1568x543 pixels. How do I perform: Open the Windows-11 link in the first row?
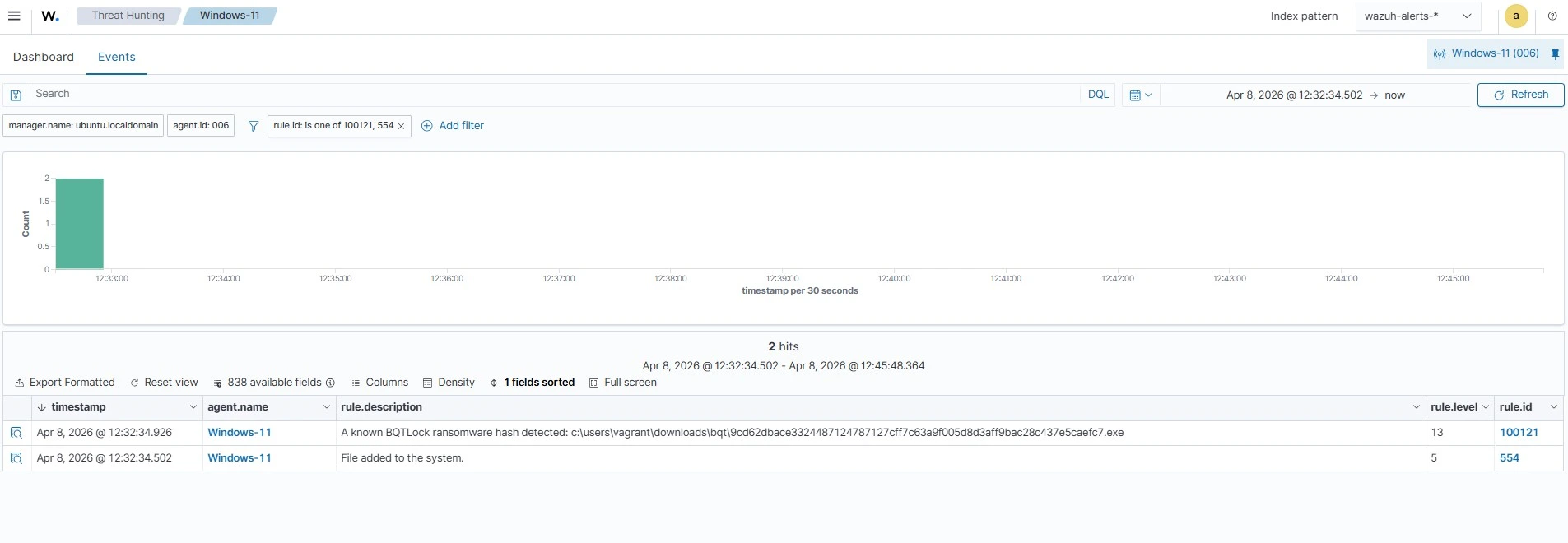(240, 433)
